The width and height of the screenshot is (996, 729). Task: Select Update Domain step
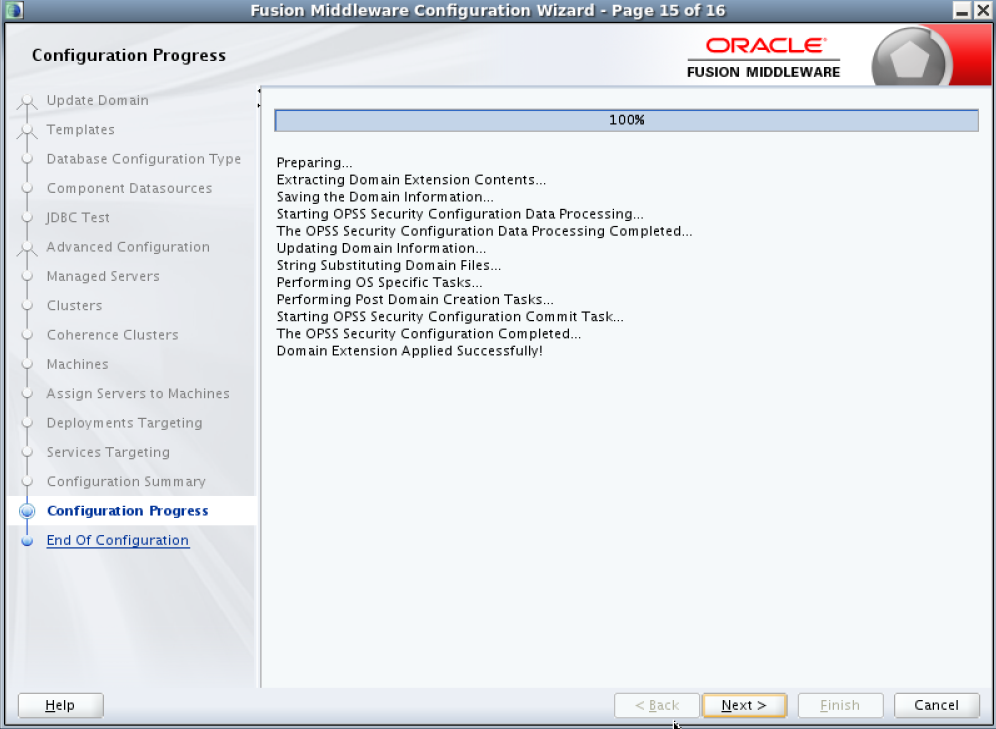click(97, 100)
